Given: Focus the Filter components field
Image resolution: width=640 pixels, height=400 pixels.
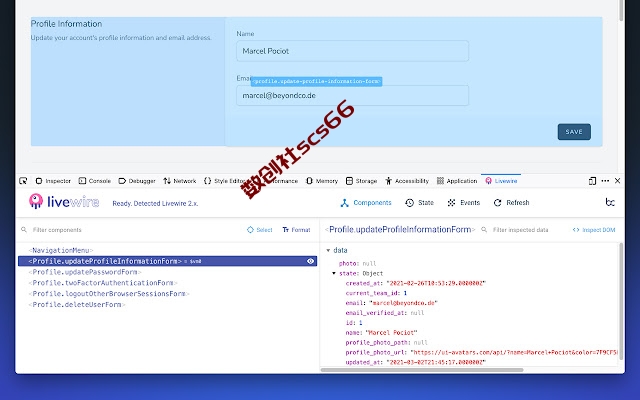Looking at the screenshot, I should [135, 230].
